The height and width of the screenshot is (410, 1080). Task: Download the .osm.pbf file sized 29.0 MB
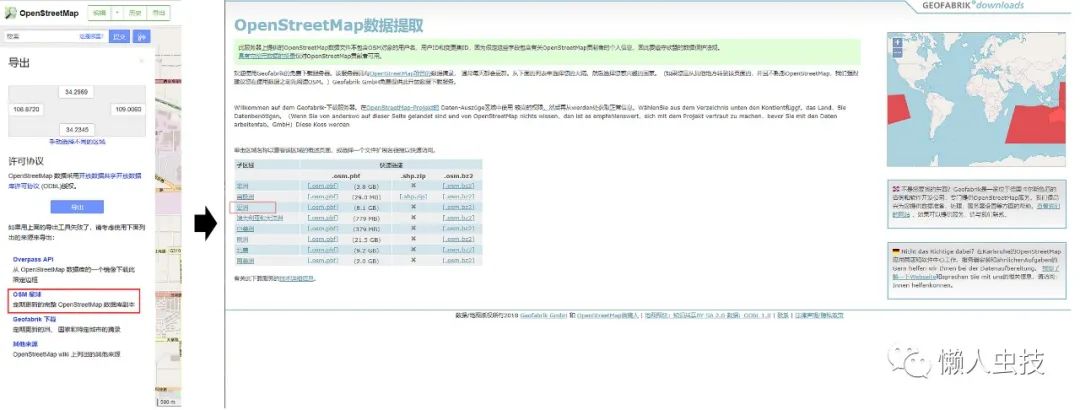tap(323, 196)
